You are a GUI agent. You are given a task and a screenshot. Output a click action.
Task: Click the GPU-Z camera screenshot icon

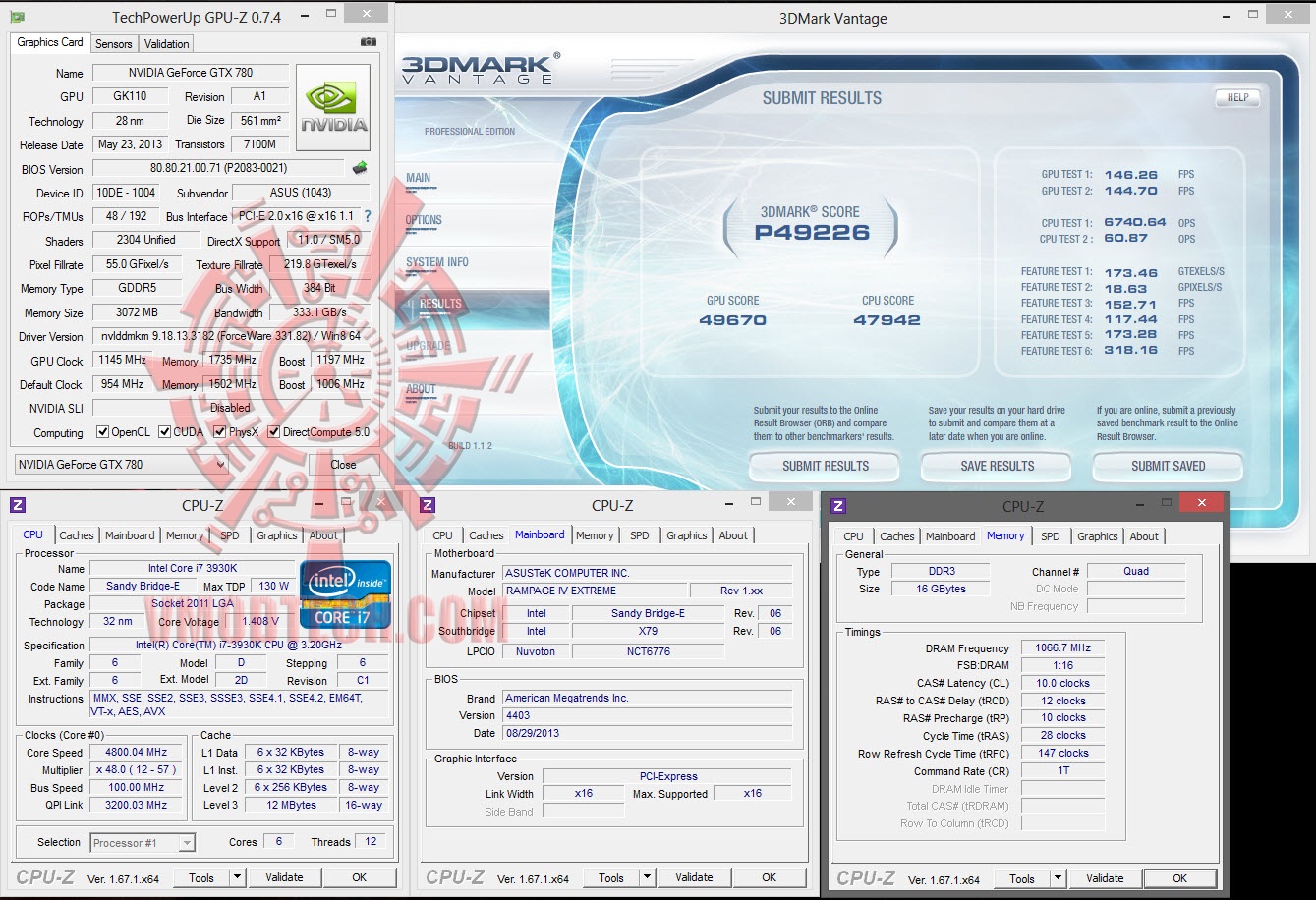(369, 42)
